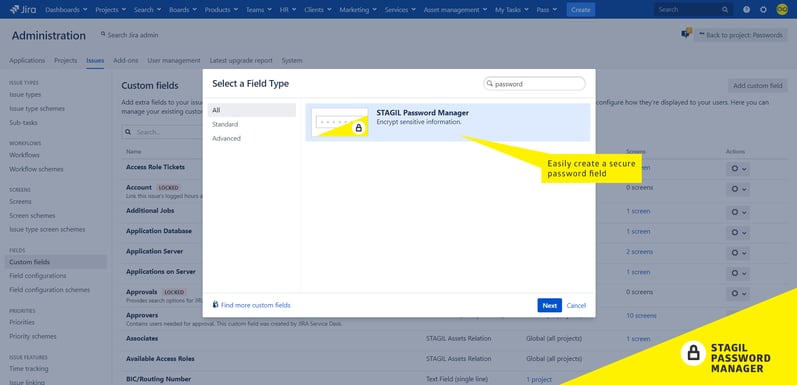Viewport: 797px width, 385px height.
Task: Open Field configurations in sidebar
Action: (38, 276)
